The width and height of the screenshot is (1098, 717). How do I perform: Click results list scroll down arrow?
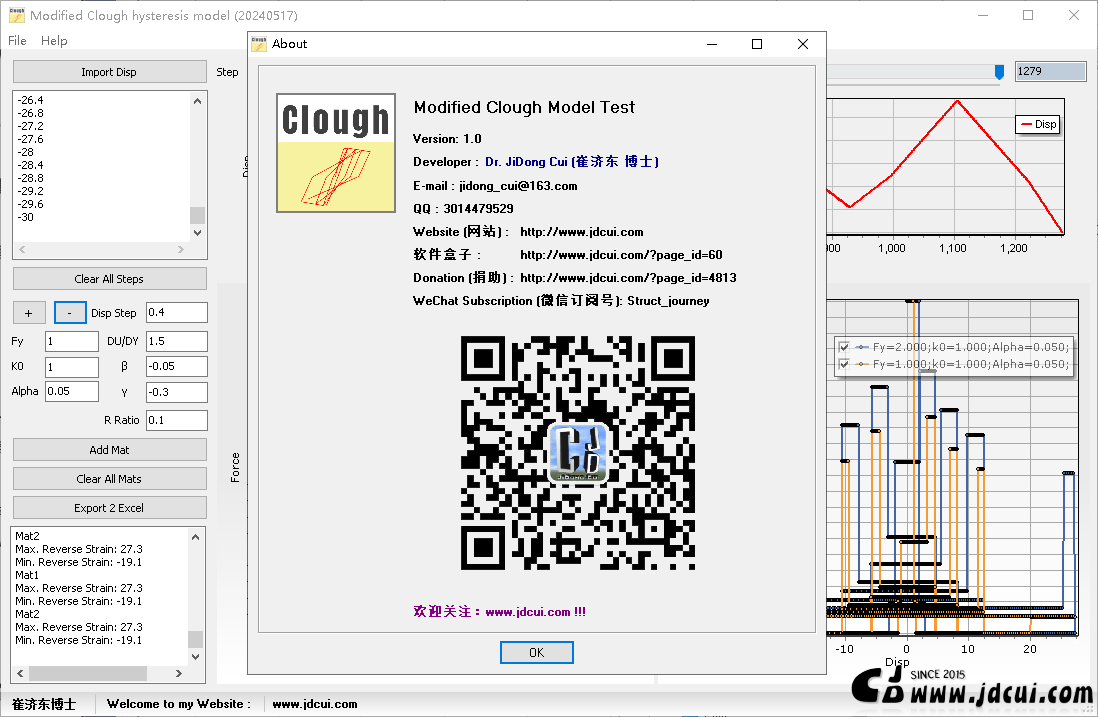(x=195, y=656)
